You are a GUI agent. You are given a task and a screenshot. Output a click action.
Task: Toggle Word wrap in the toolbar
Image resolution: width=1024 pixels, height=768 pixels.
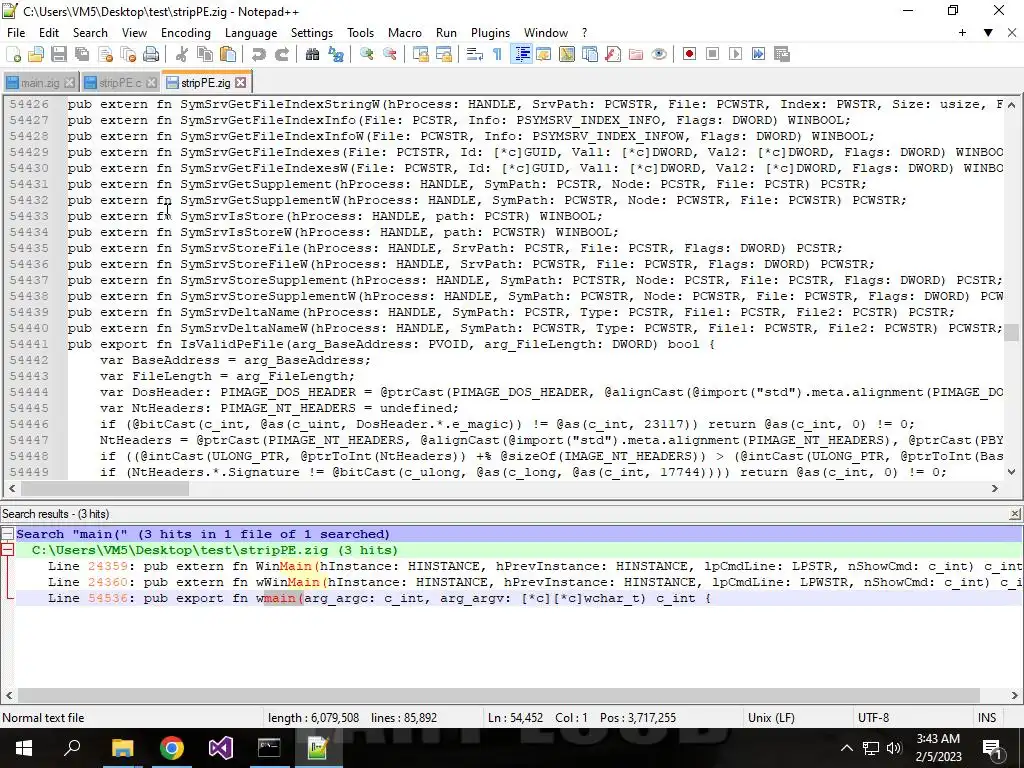tap(475, 54)
